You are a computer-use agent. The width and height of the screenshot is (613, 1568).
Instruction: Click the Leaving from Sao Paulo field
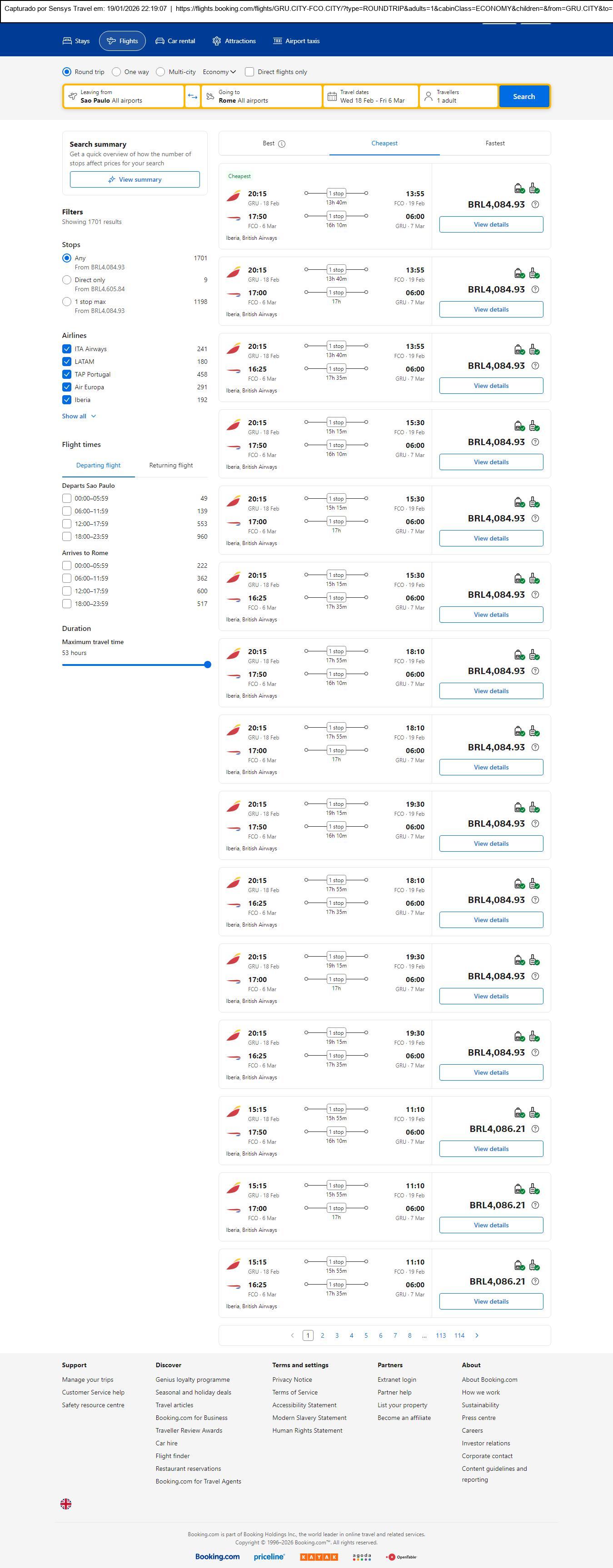(x=124, y=96)
